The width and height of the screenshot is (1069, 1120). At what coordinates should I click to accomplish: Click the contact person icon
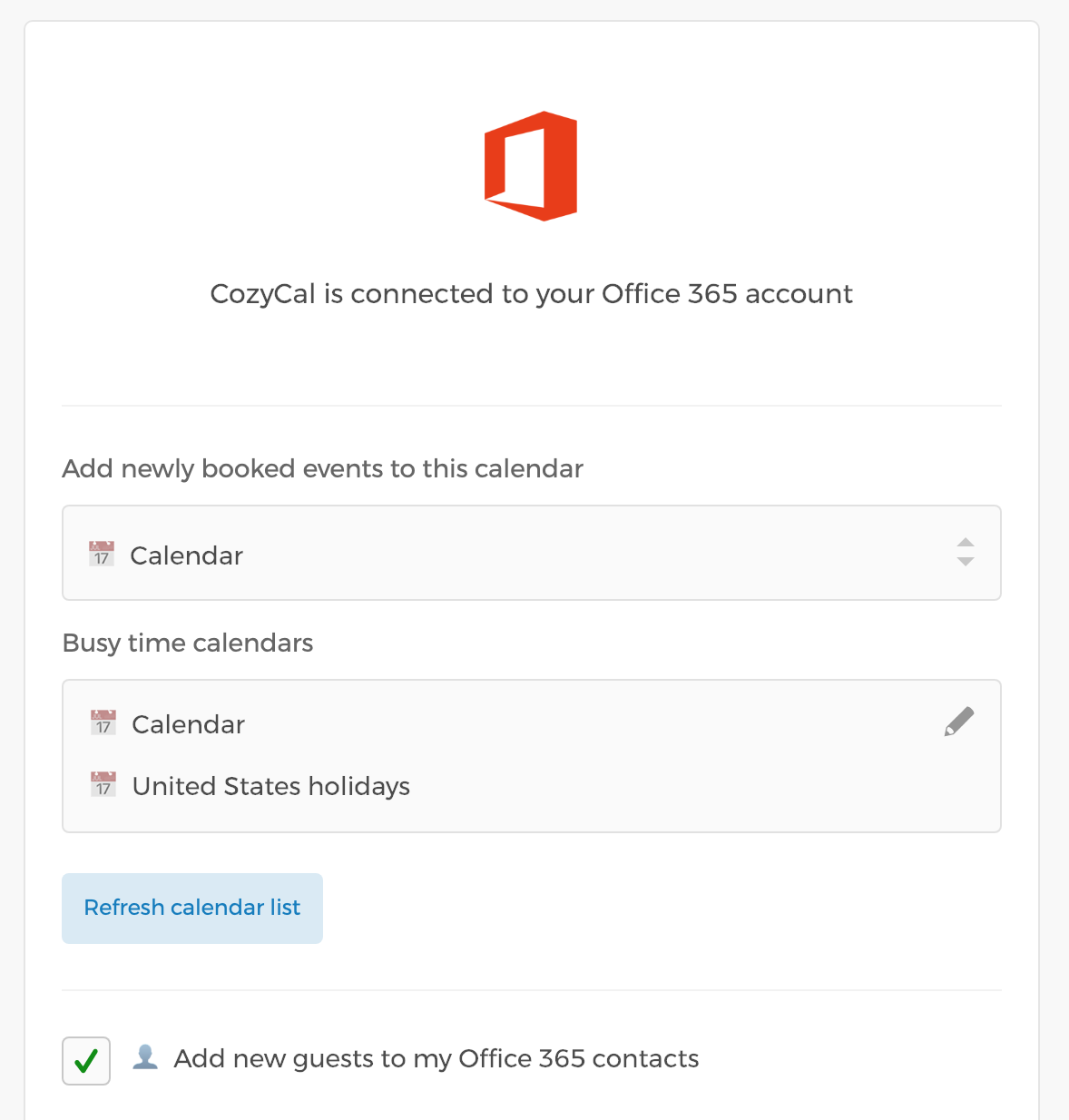[x=145, y=1056]
